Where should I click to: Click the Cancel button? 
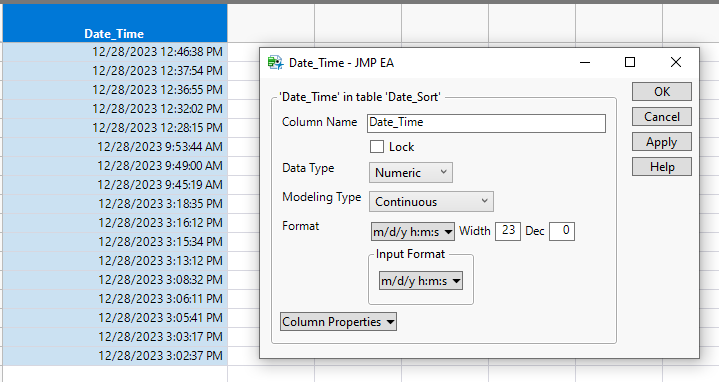pyautogui.click(x=662, y=116)
